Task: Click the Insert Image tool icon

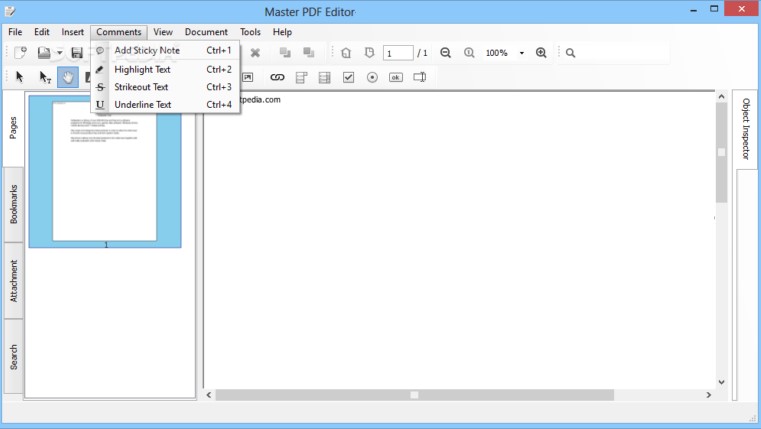Action: [x=248, y=77]
